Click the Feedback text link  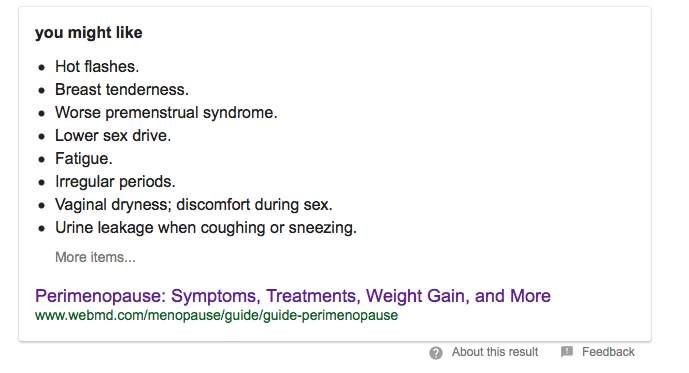608,352
